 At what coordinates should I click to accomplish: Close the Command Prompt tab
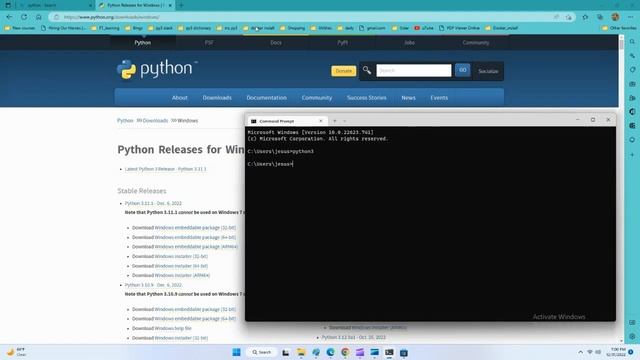[320, 121]
